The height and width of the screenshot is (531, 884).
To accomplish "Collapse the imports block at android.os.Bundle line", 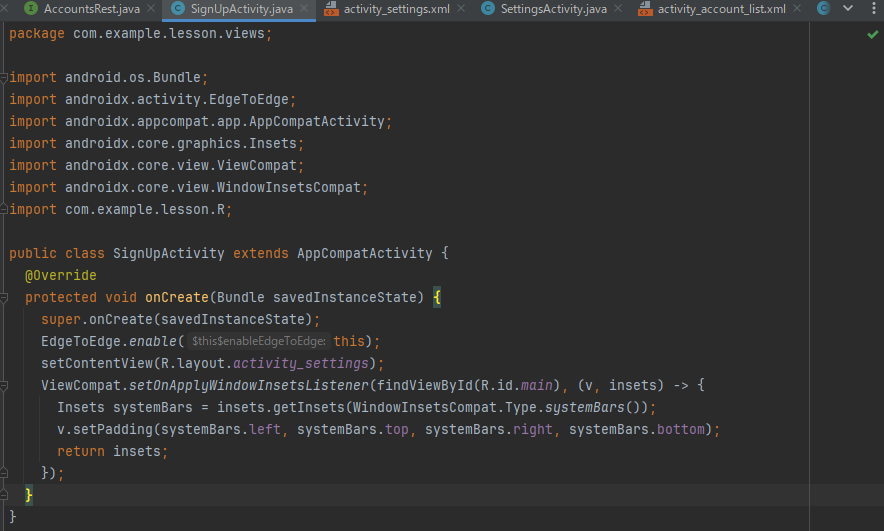I will (x=3, y=78).
